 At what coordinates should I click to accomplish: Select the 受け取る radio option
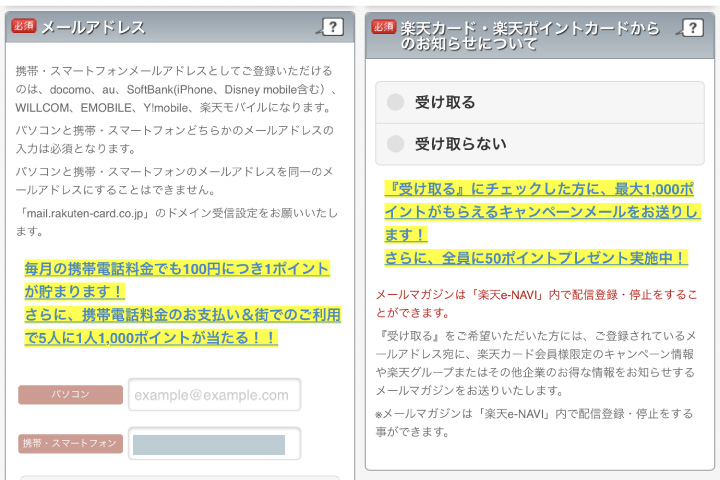click(540, 102)
